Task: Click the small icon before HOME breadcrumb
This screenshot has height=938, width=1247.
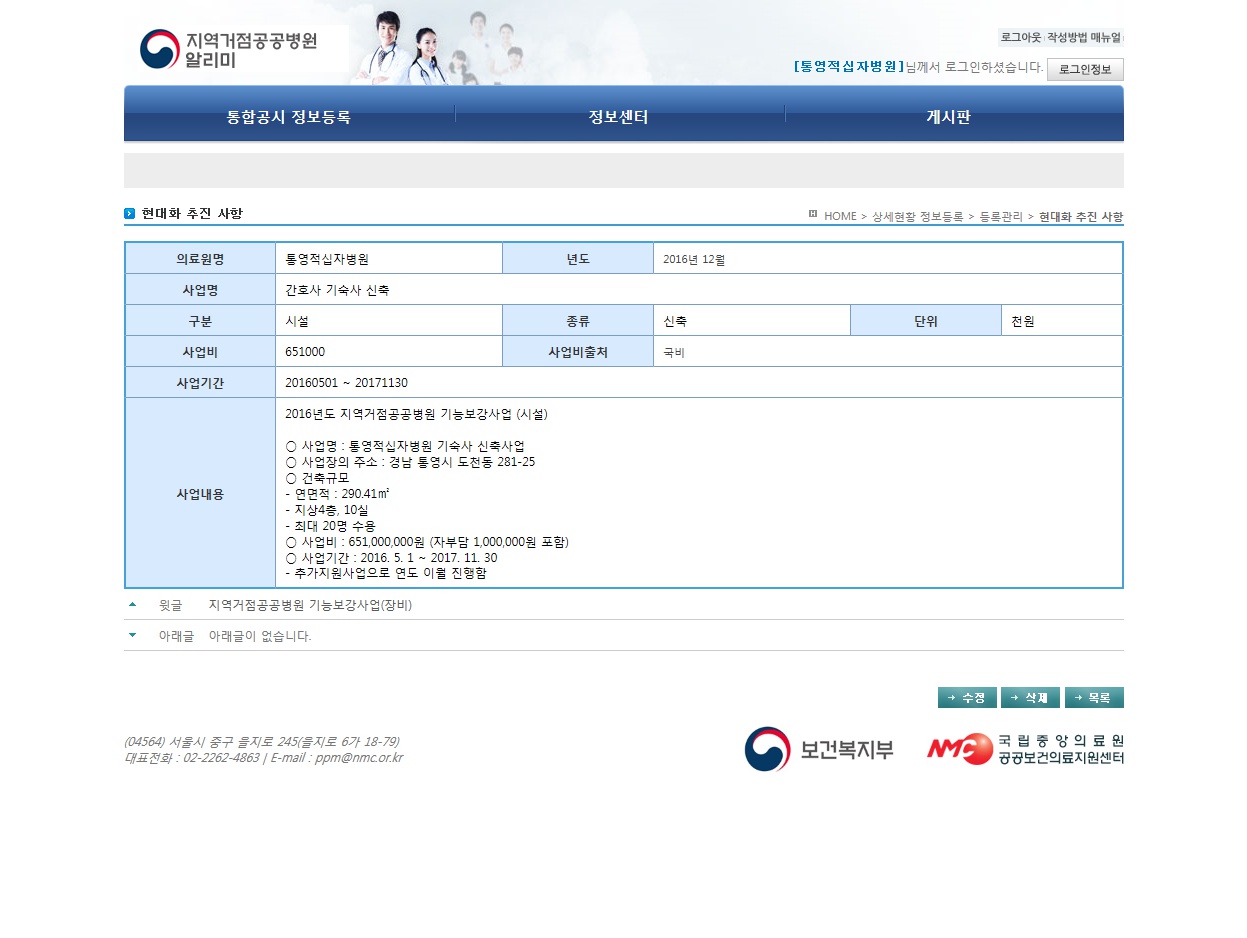Action: tap(813, 214)
